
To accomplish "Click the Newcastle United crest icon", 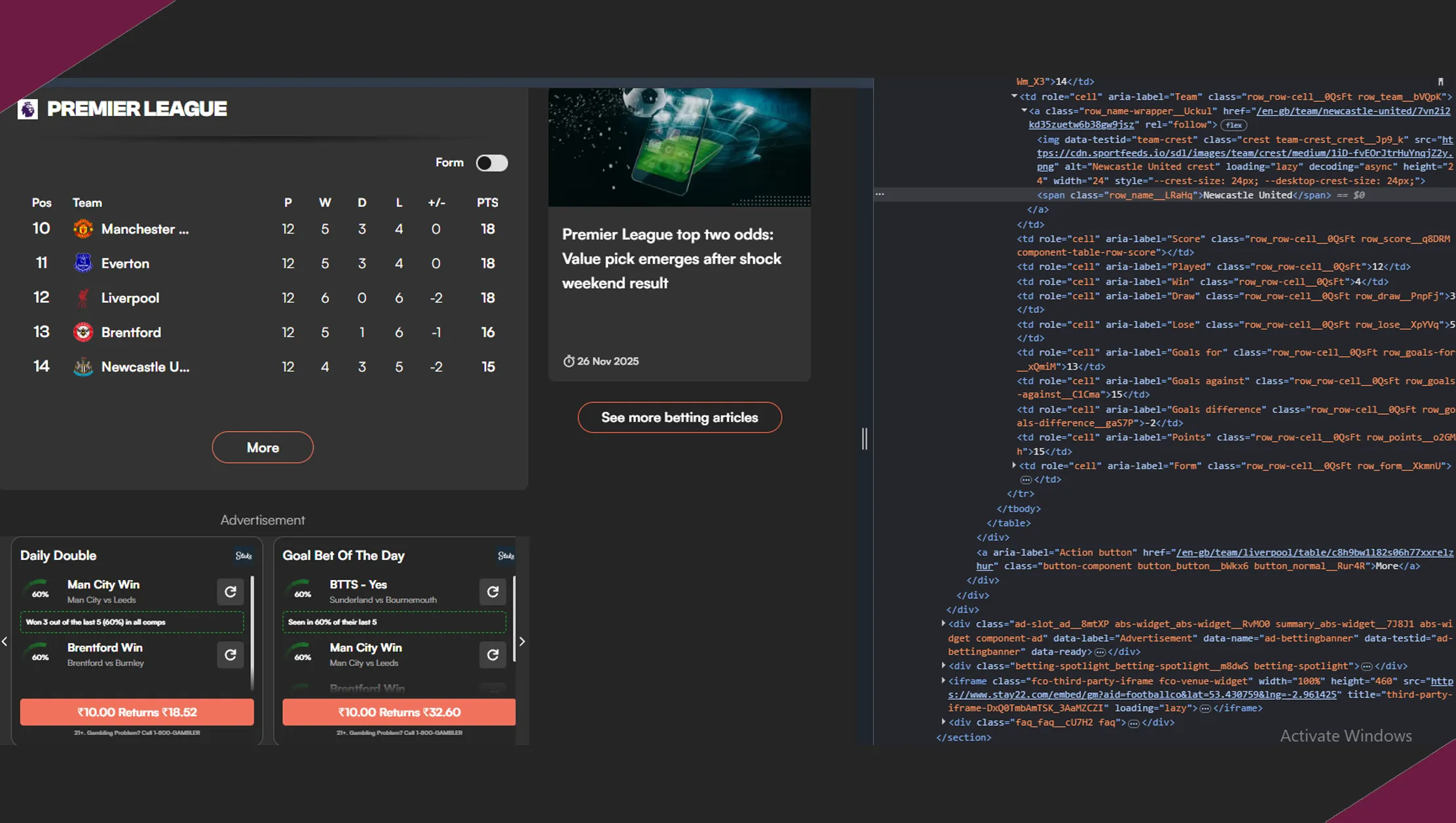I will 83,367.
